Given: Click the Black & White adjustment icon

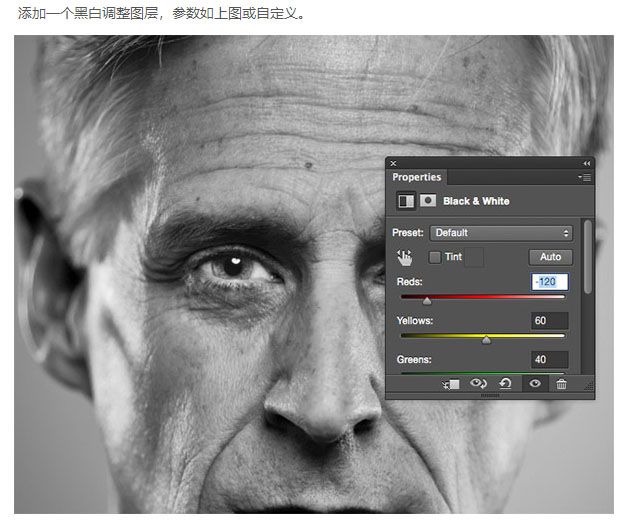Looking at the screenshot, I should coord(407,201).
